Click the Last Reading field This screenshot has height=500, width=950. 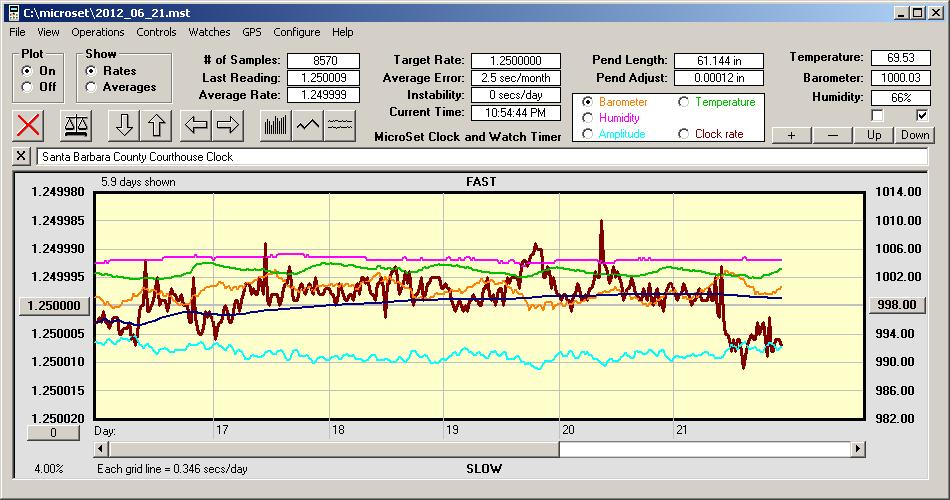coord(324,78)
